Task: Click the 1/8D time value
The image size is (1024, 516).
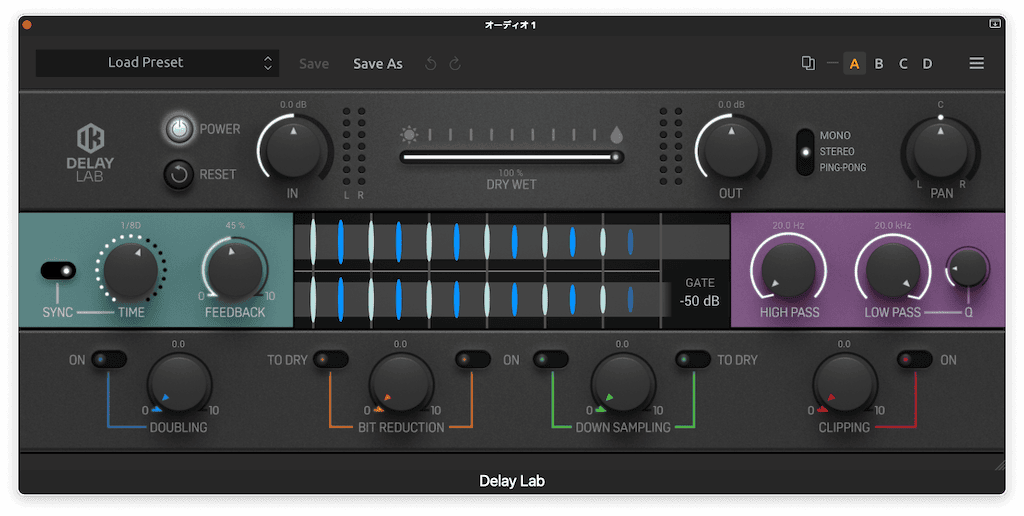Action: click(x=131, y=225)
